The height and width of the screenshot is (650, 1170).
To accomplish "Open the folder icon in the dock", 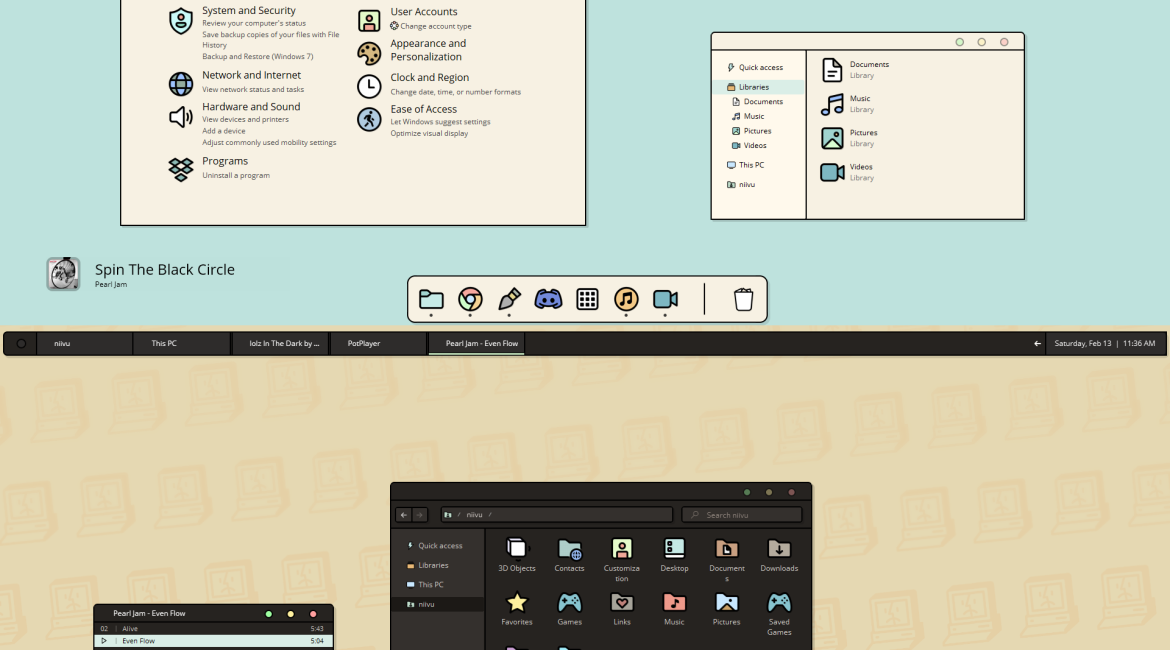I will 431,299.
